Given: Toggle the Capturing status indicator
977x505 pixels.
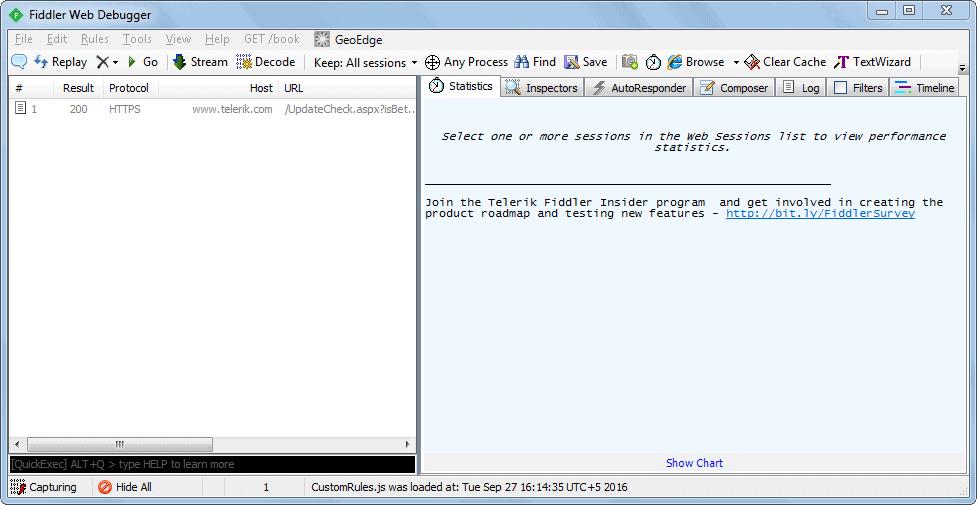Looking at the screenshot, I should tap(44, 487).
